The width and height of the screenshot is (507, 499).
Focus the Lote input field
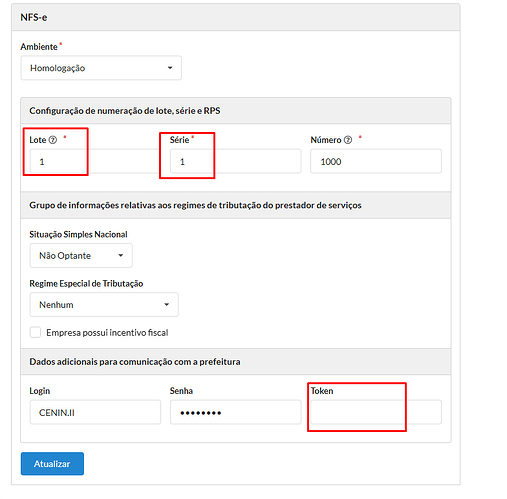[x=95, y=162]
